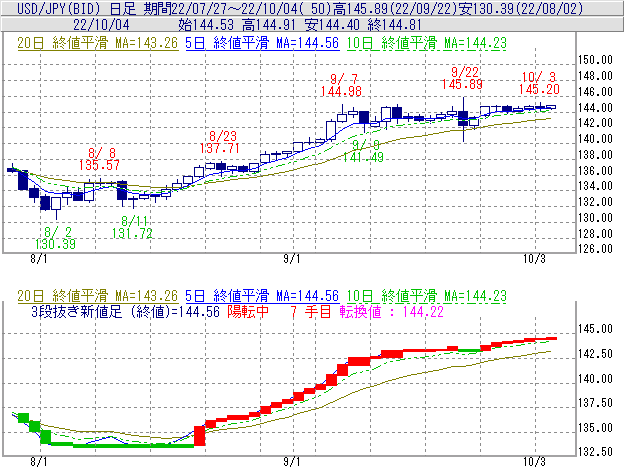Click the 145.00 axis label in lower chart
624x475 pixels.
tap(595, 329)
